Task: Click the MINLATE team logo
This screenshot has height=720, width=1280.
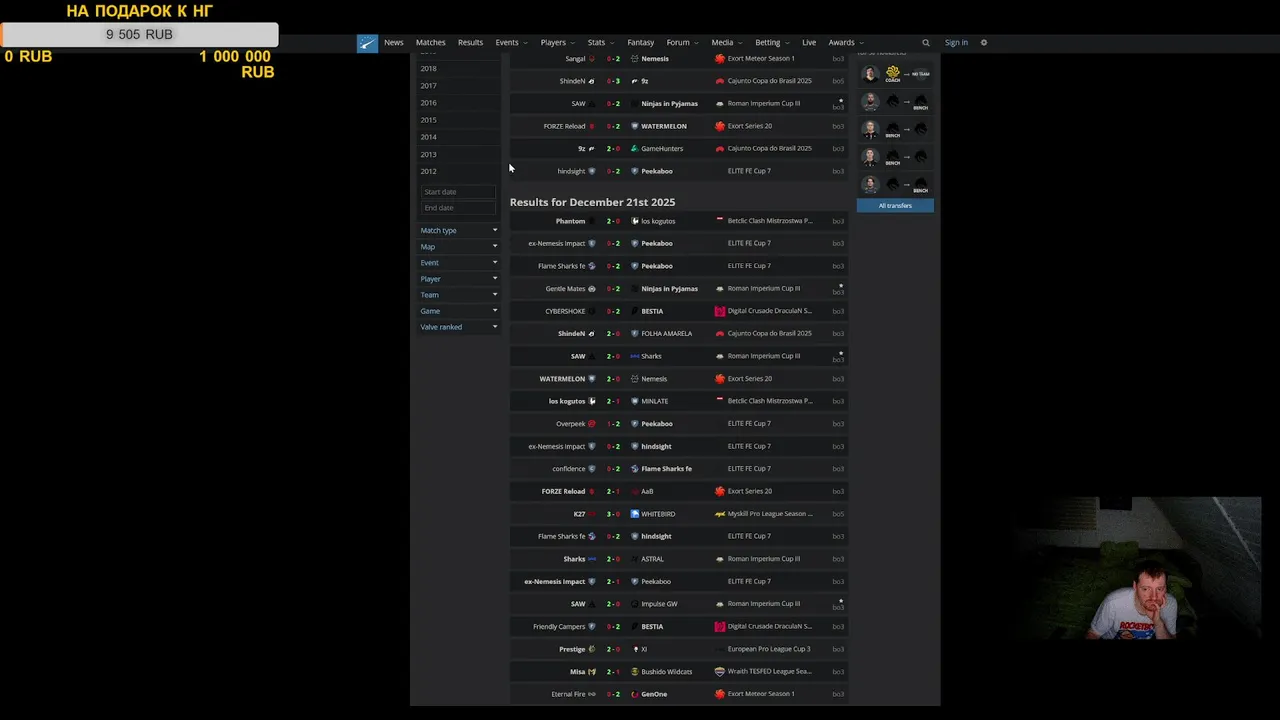Action: click(635, 401)
